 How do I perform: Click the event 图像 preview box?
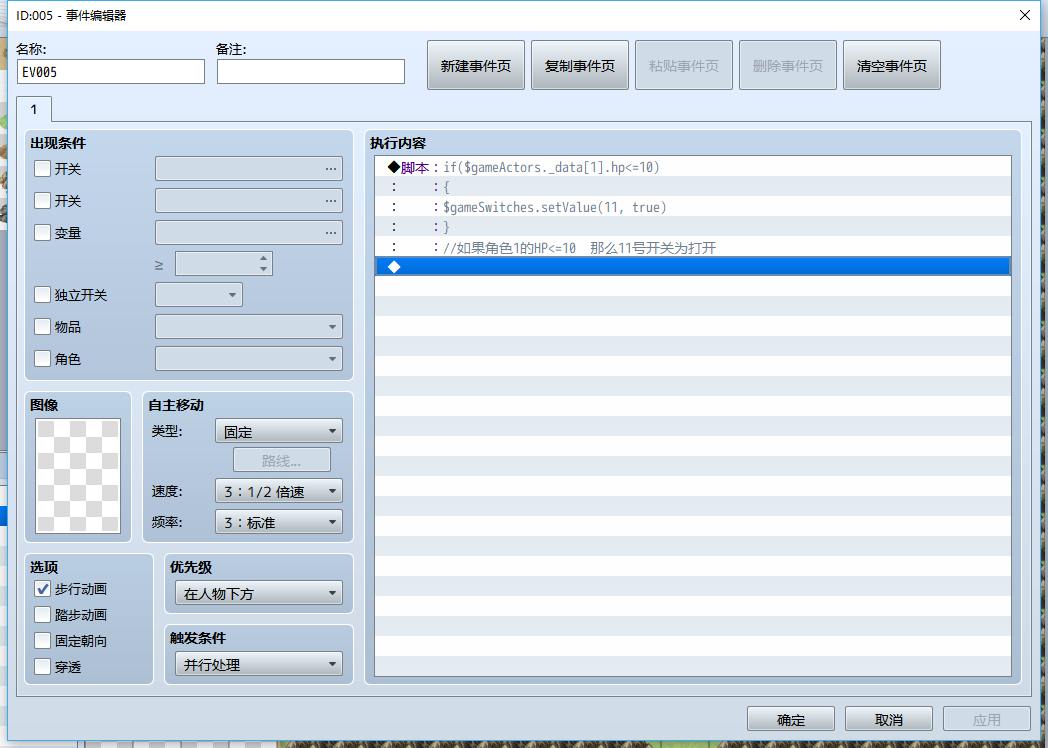point(78,476)
